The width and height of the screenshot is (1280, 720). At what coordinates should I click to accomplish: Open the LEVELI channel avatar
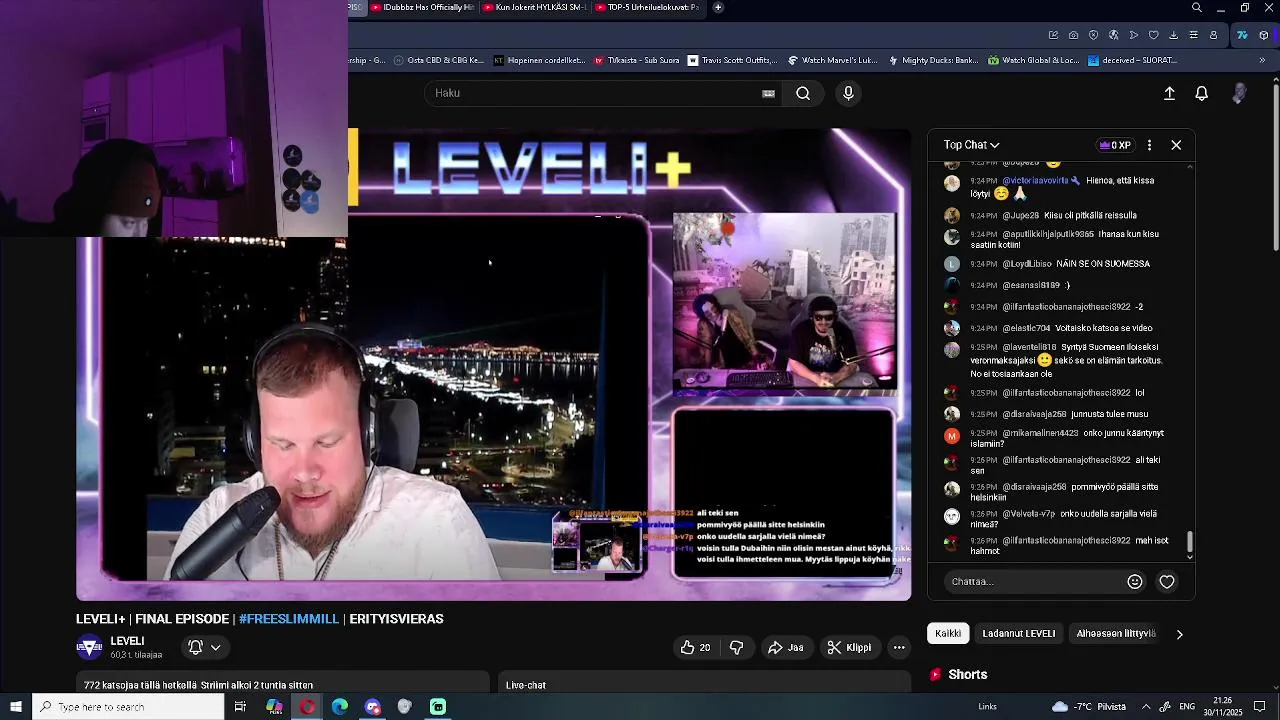coord(89,647)
